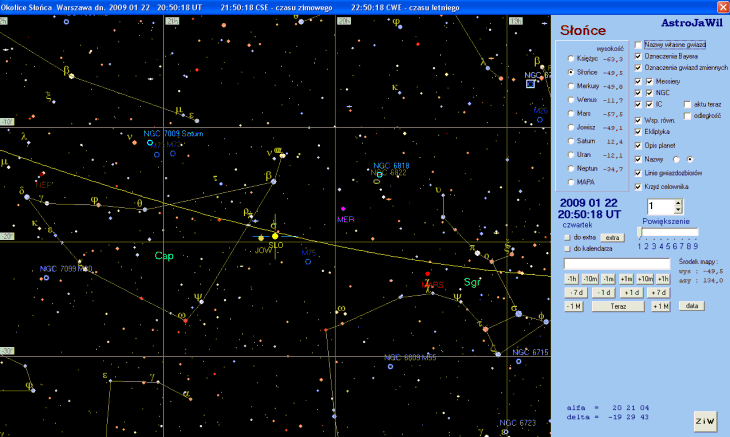This screenshot has height=437, width=730.
Task: Decrease magnification with the stepper down arrow
Action: 678,210
